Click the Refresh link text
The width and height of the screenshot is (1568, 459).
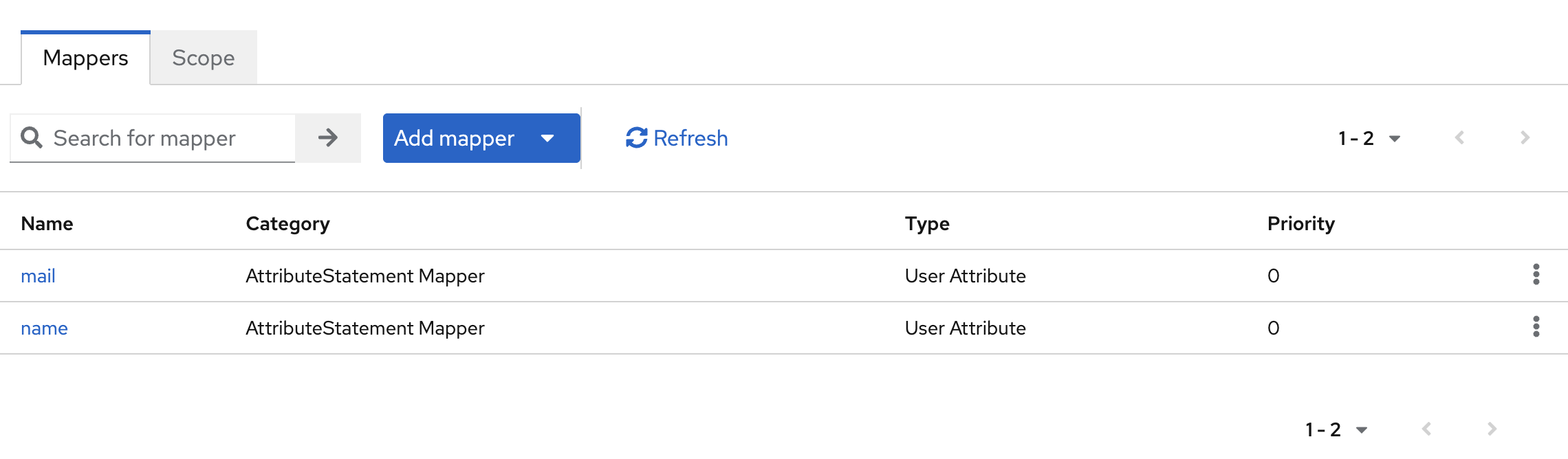[x=690, y=138]
